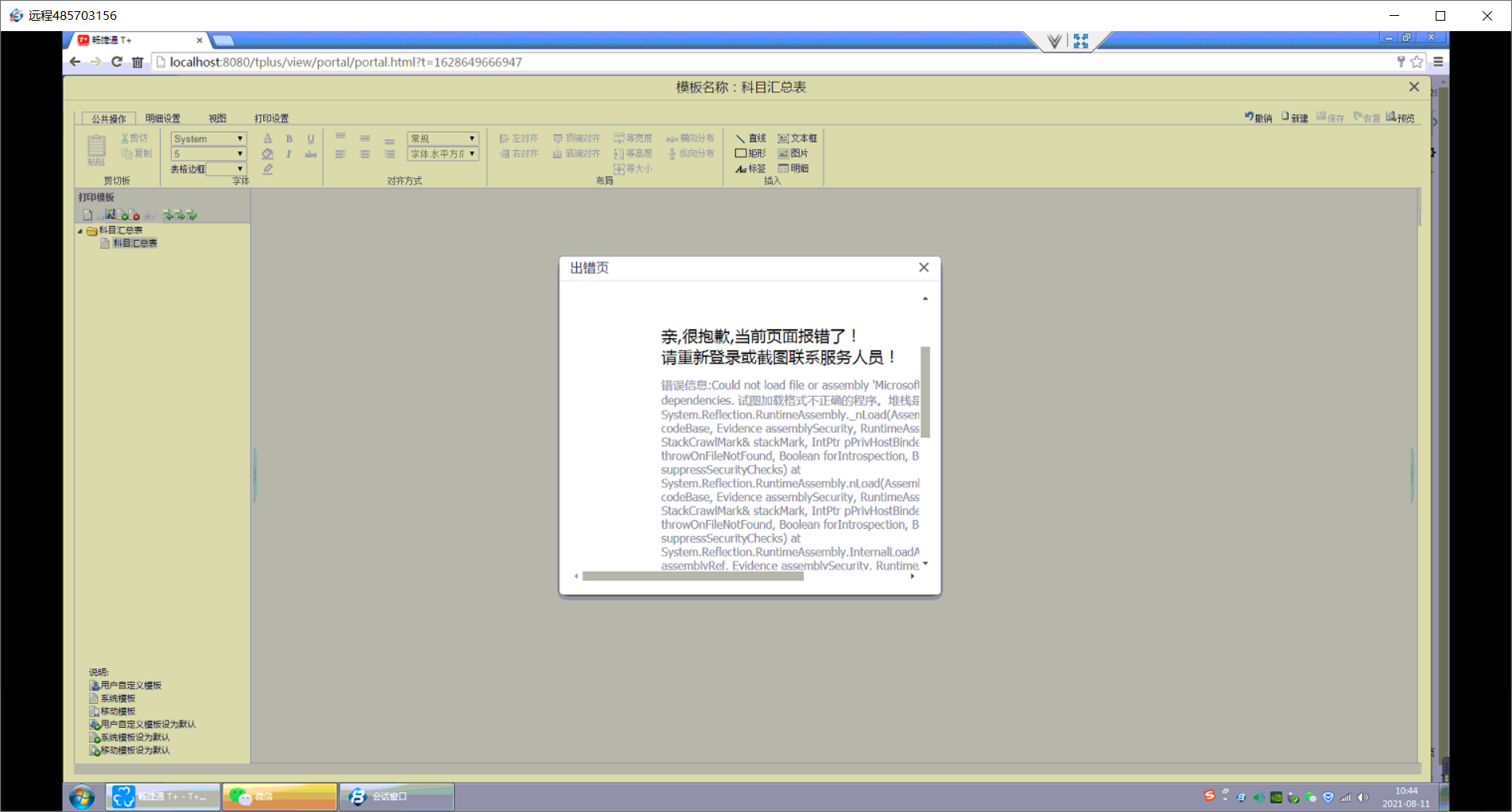Insert a 直线 line shape
The height and width of the screenshot is (812, 1512).
point(750,138)
